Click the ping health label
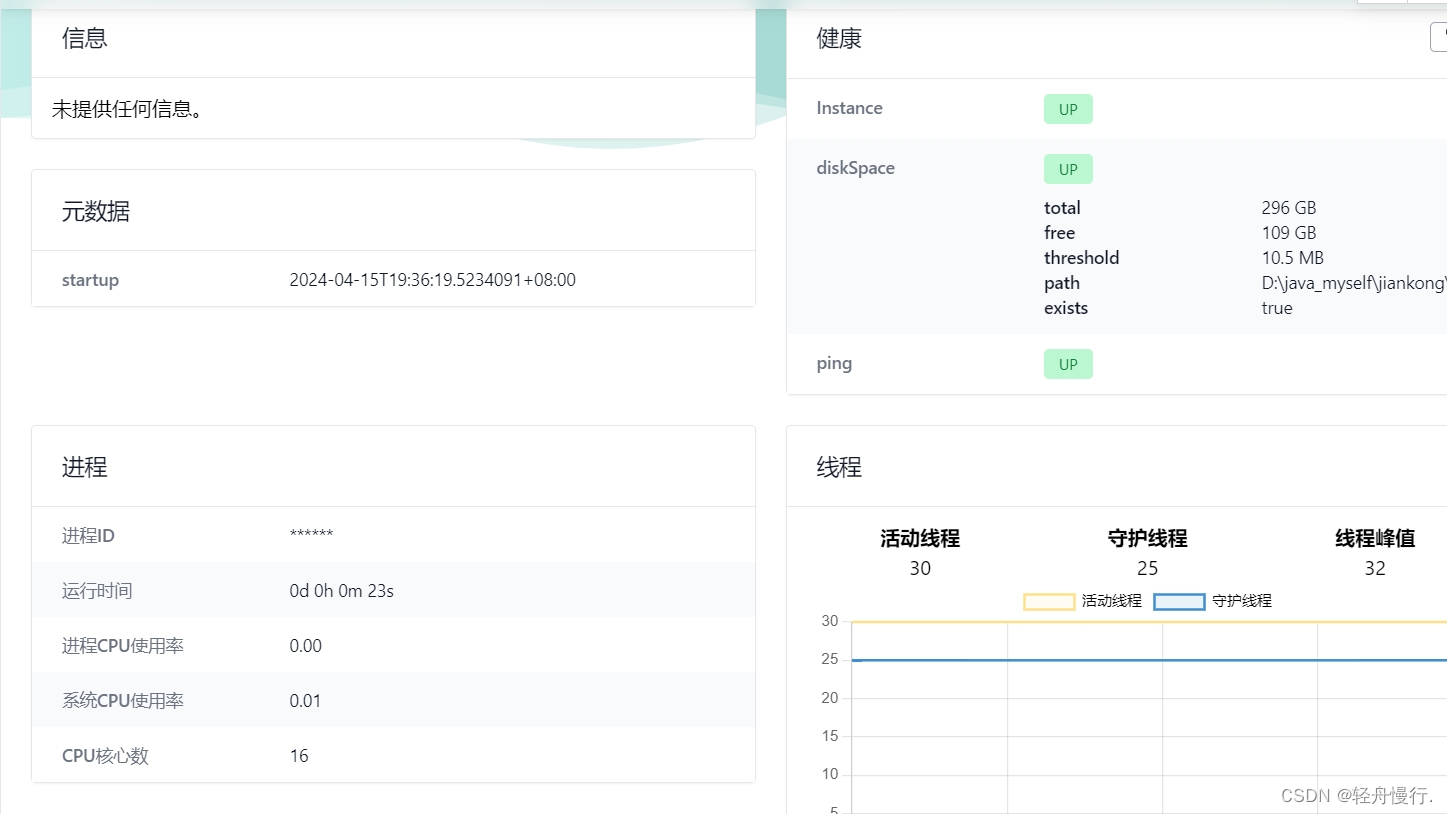 (x=834, y=363)
